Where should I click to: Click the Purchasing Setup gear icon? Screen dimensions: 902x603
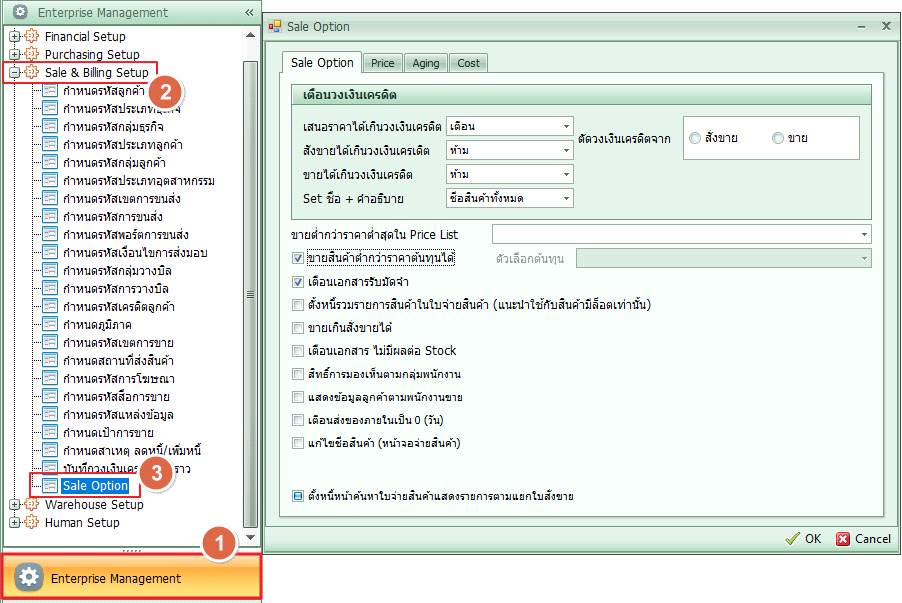pyautogui.click(x=31, y=55)
